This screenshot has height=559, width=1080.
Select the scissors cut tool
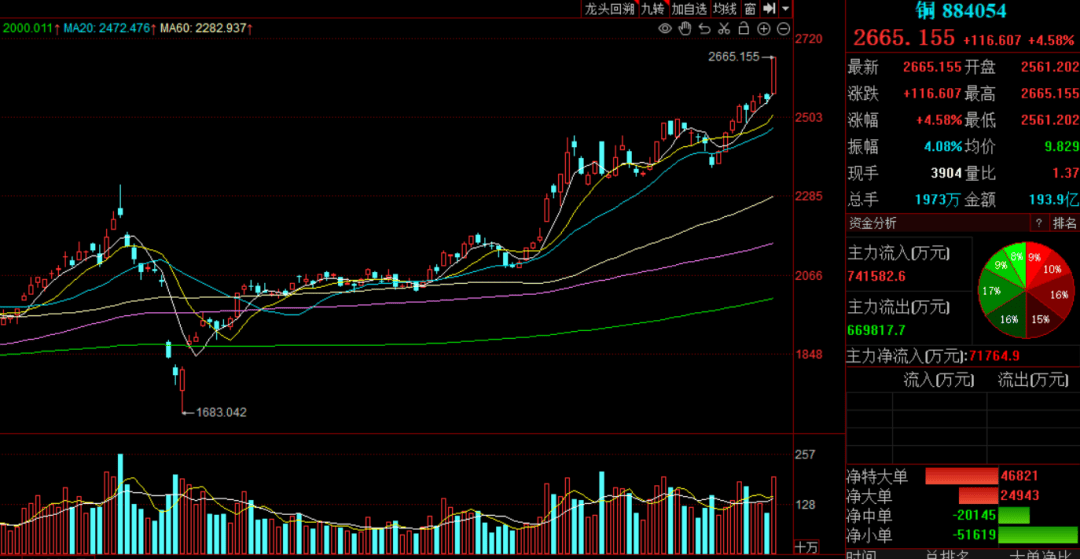click(725, 29)
